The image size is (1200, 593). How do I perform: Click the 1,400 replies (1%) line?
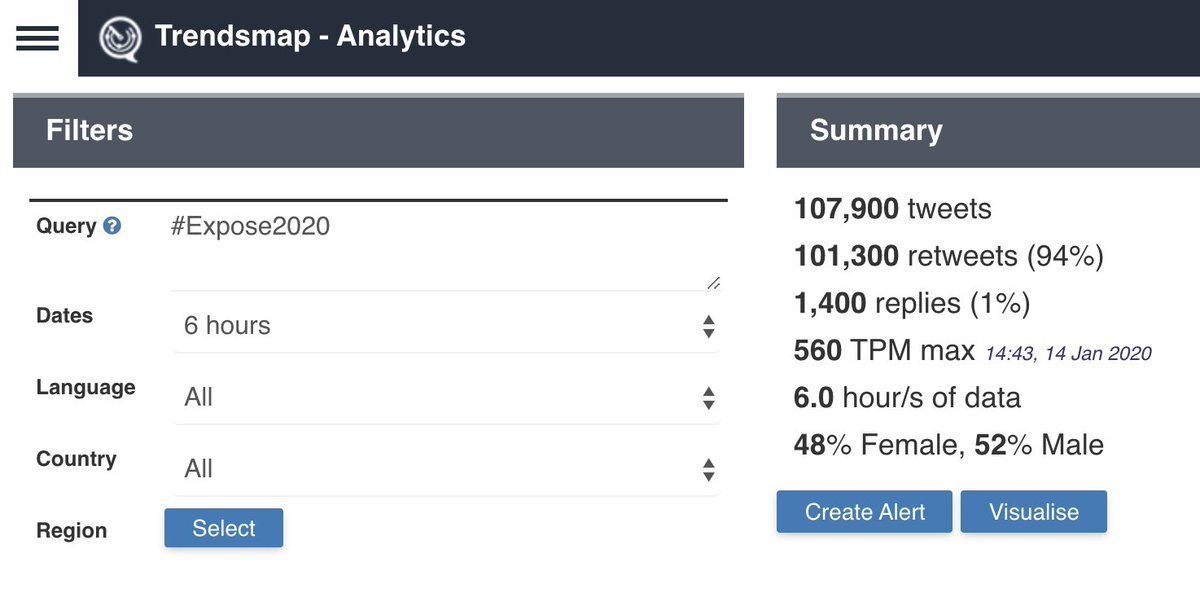912,304
